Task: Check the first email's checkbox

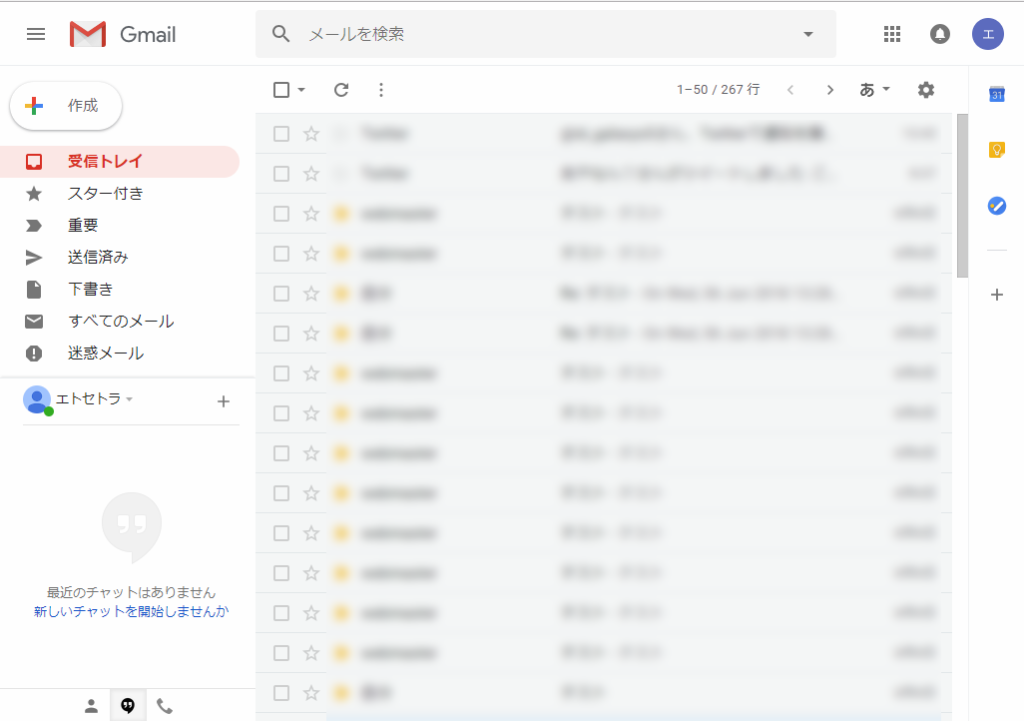Action: click(x=281, y=134)
